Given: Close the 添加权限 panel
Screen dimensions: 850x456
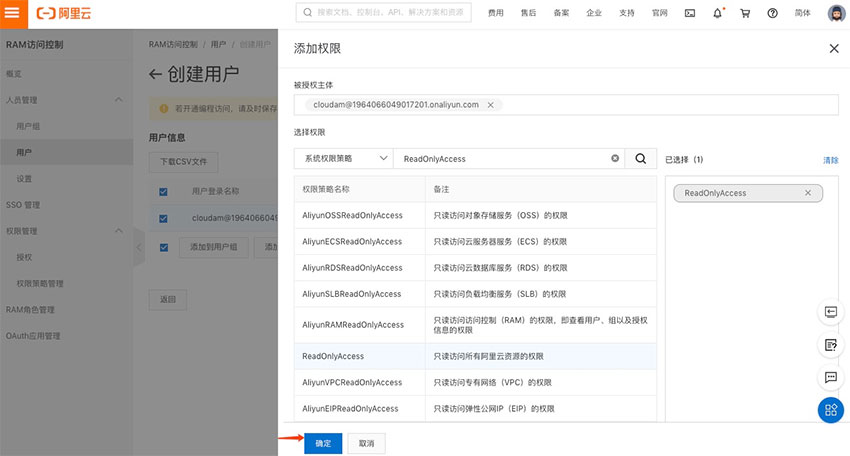Looking at the screenshot, I should coord(834,49).
